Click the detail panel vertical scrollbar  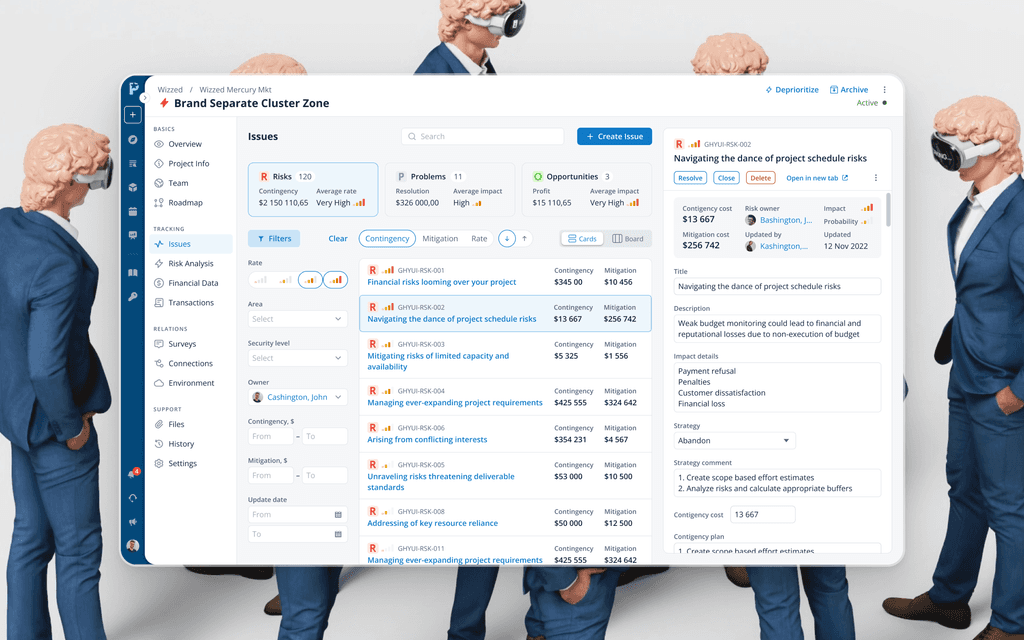pyautogui.click(x=888, y=209)
